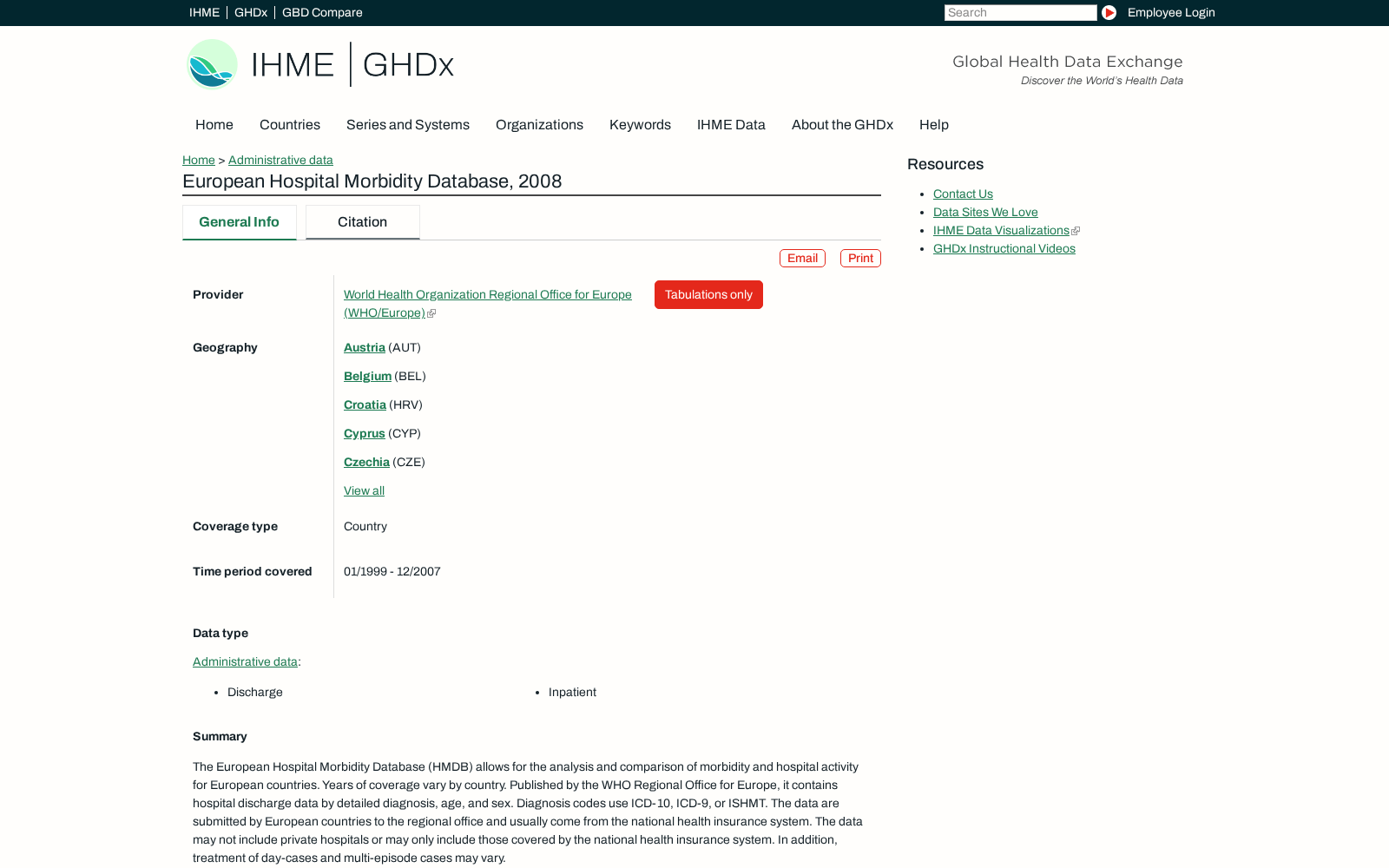Focus the Search input field

pyautogui.click(x=1020, y=12)
